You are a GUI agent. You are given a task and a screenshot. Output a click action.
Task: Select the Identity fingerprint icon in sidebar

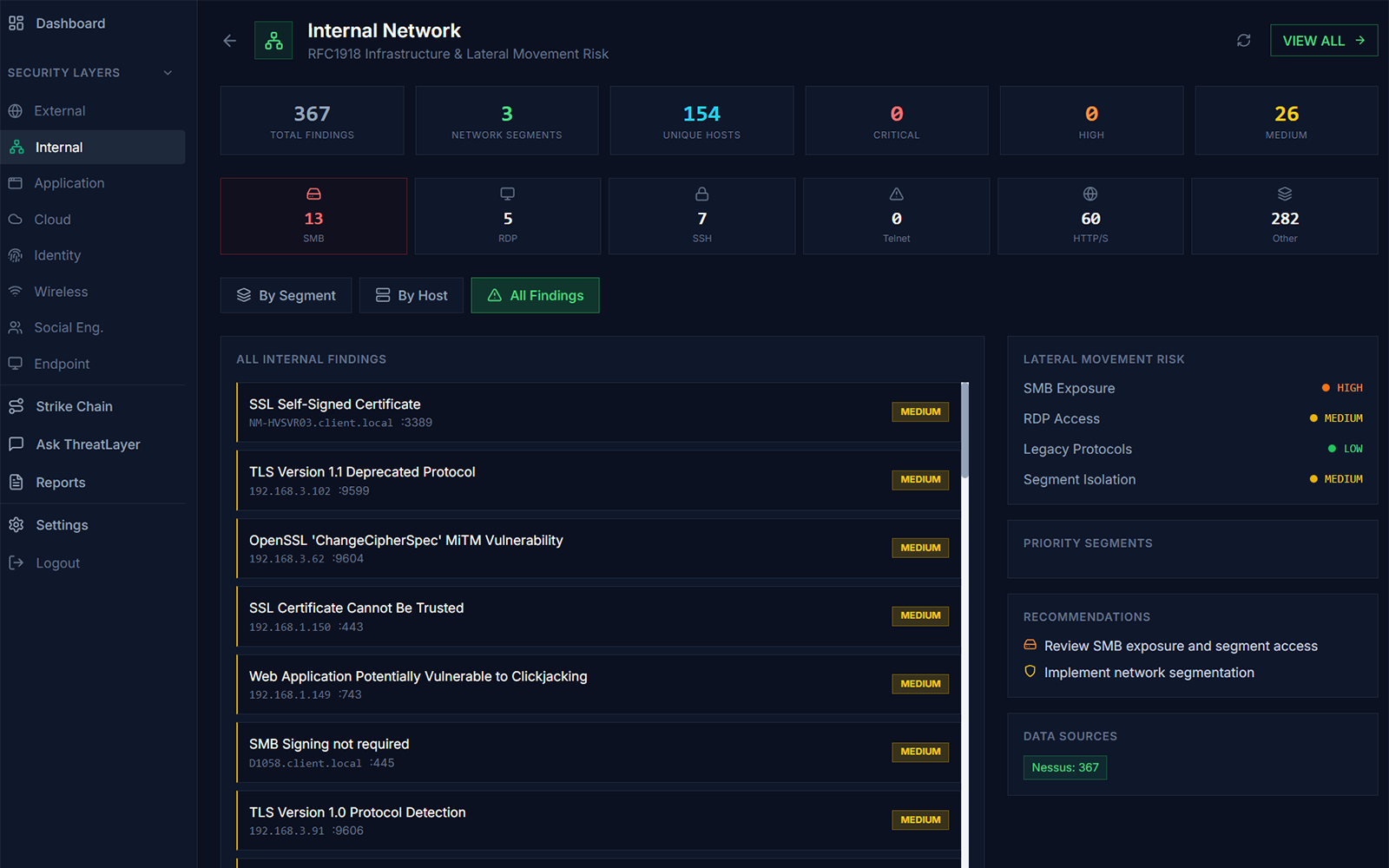[x=16, y=254]
